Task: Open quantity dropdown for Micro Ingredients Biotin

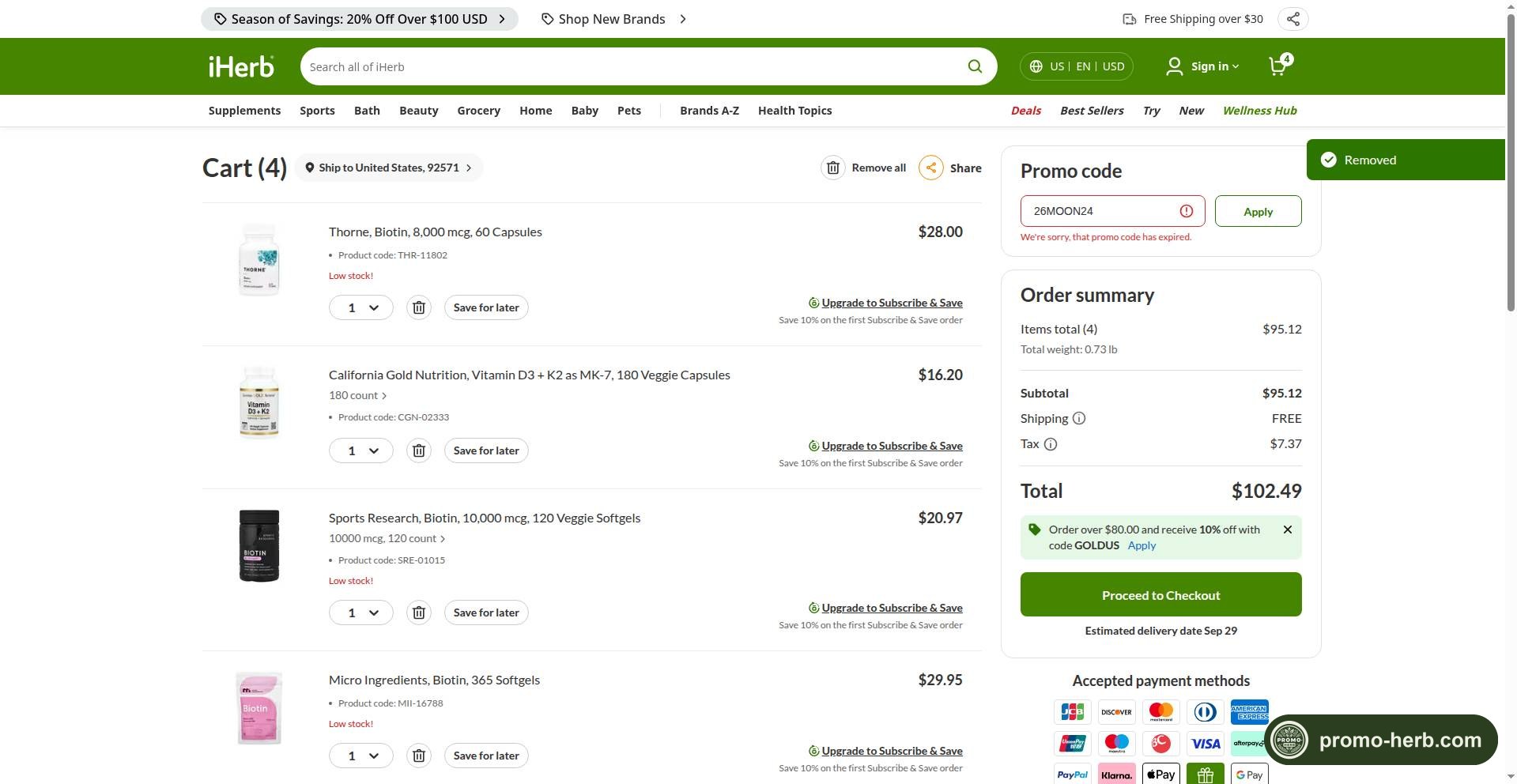Action: point(361,756)
